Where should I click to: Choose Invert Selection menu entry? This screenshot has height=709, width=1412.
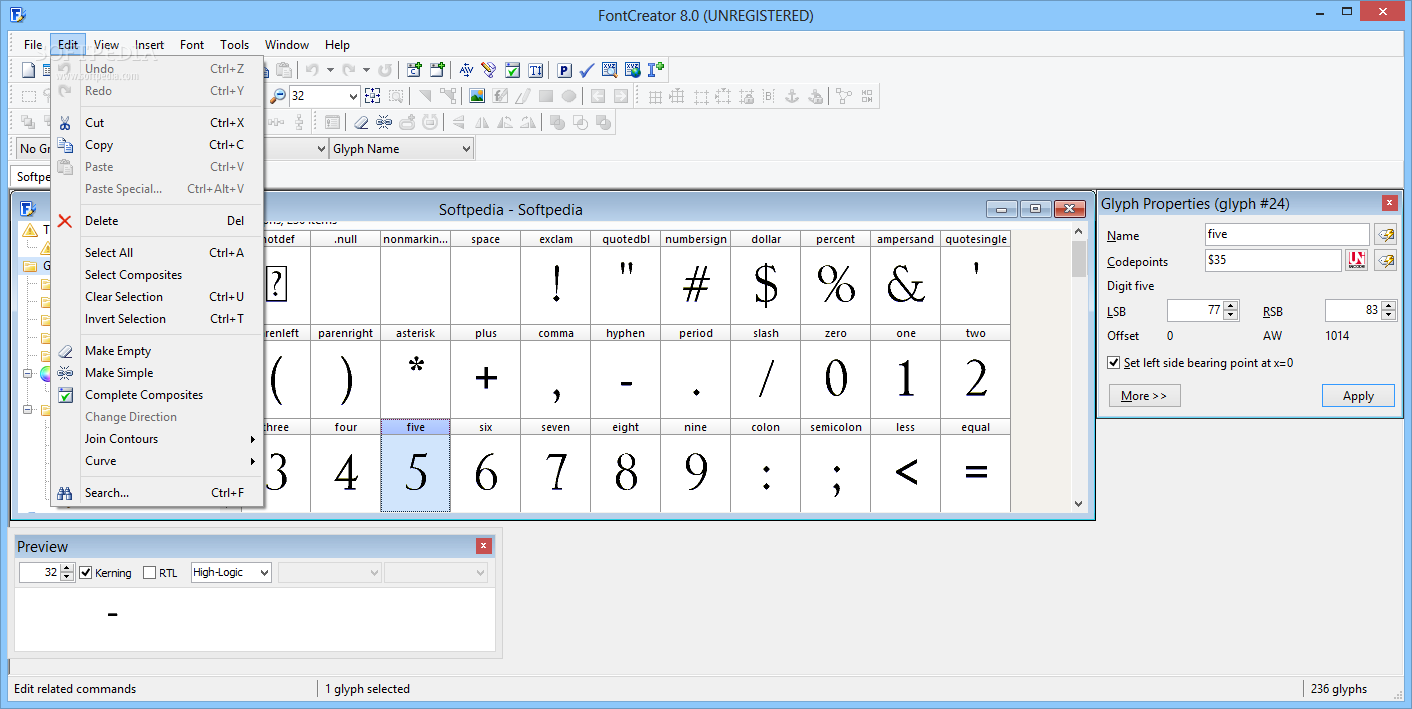point(158,319)
